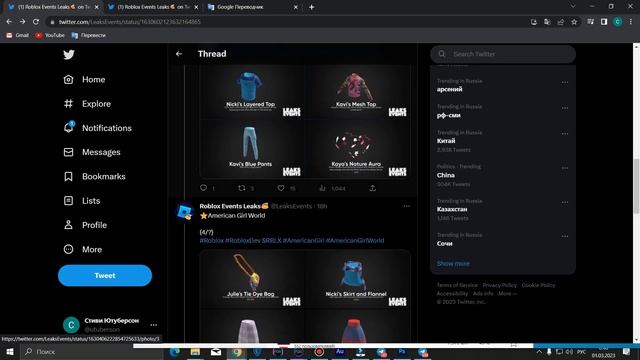The height and width of the screenshot is (360, 640).
Task: Open account menu dots beside Стиви Ютуберсон
Action: tap(153, 325)
